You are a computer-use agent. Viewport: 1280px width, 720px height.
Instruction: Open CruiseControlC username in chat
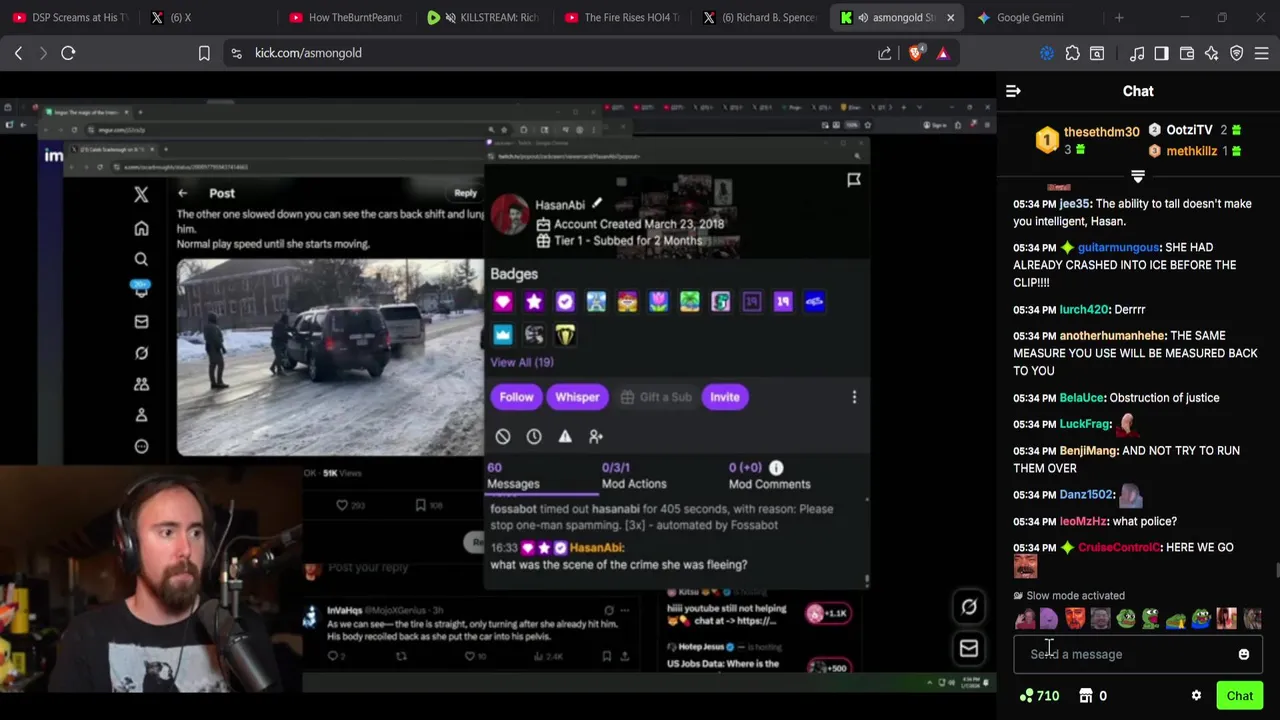tap(1119, 547)
